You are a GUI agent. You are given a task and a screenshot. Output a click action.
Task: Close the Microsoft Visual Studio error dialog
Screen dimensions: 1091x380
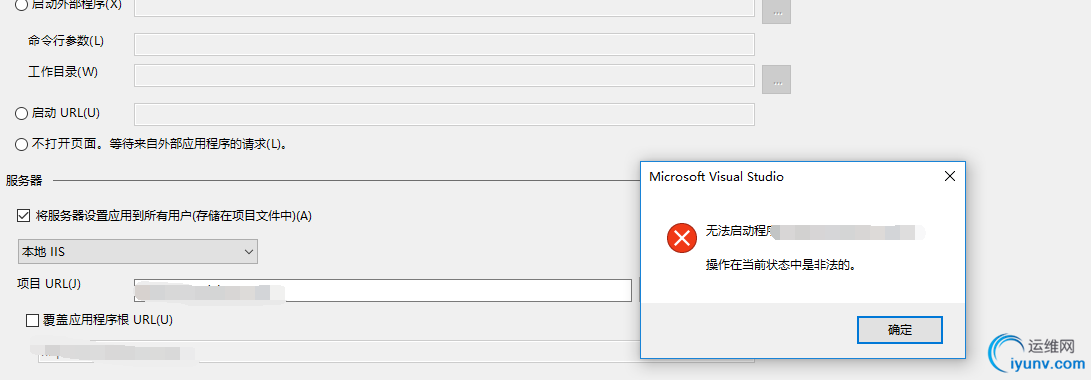pyautogui.click(x=949, y=177)
